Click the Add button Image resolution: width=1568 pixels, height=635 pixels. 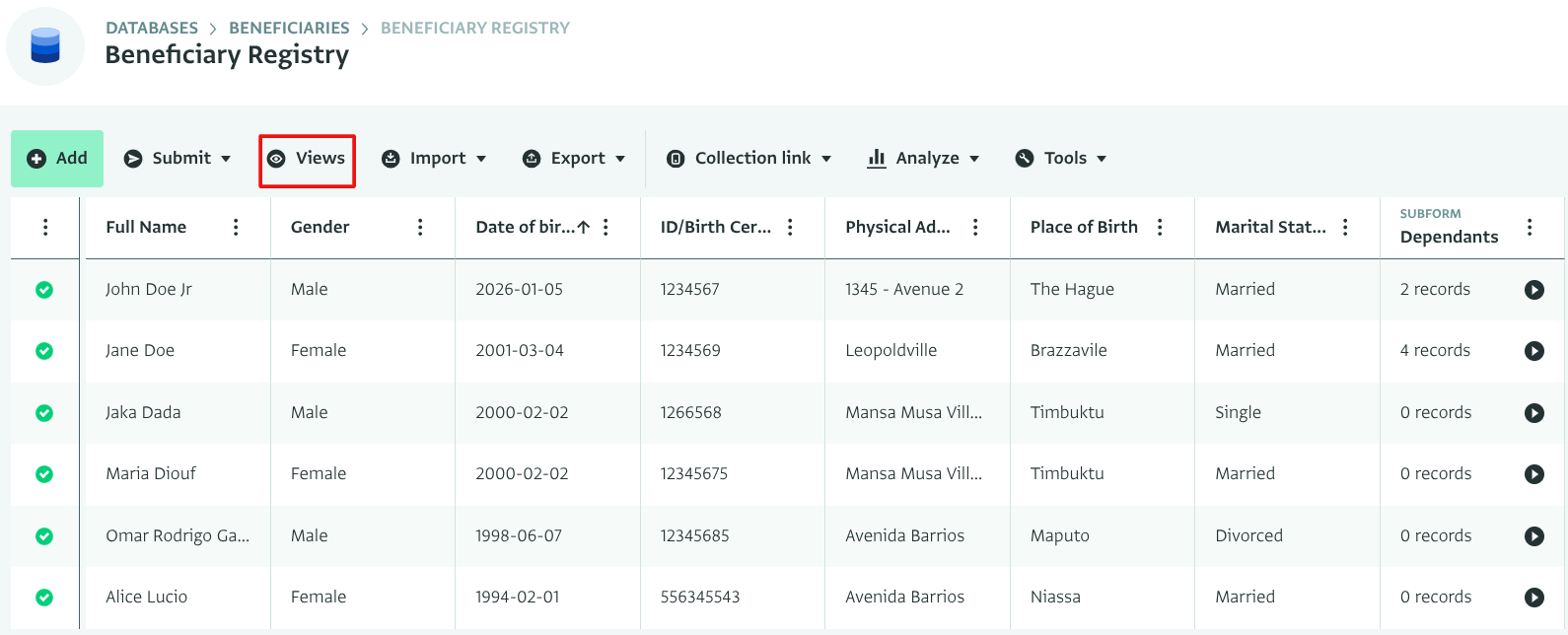(57, 158)
